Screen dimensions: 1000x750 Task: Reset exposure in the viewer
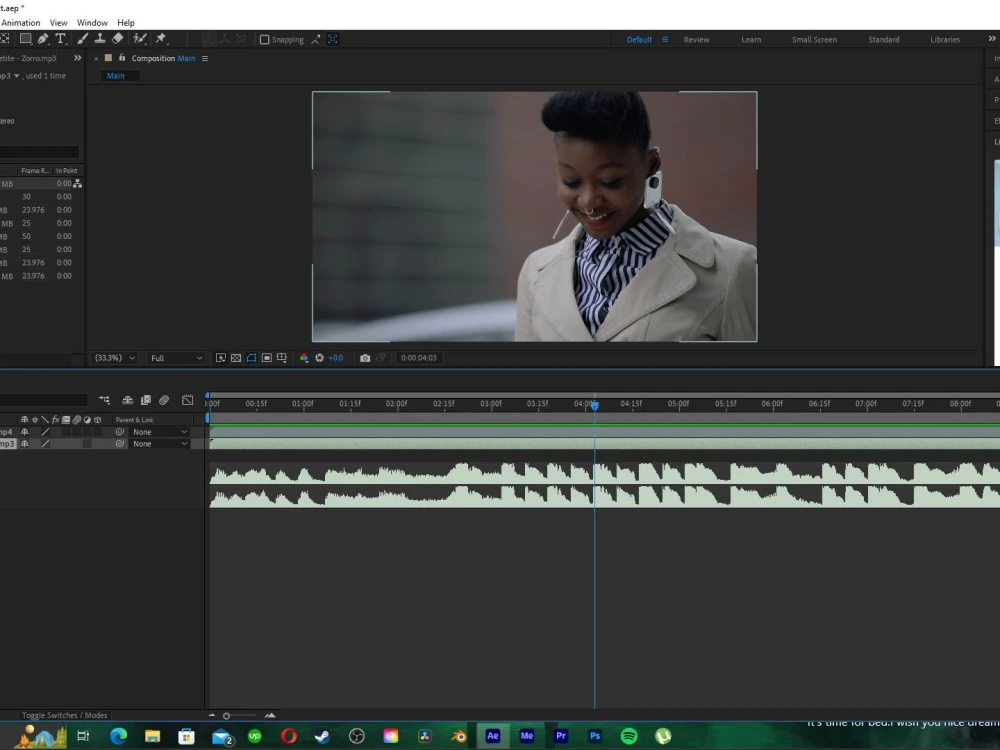point(320,358)
